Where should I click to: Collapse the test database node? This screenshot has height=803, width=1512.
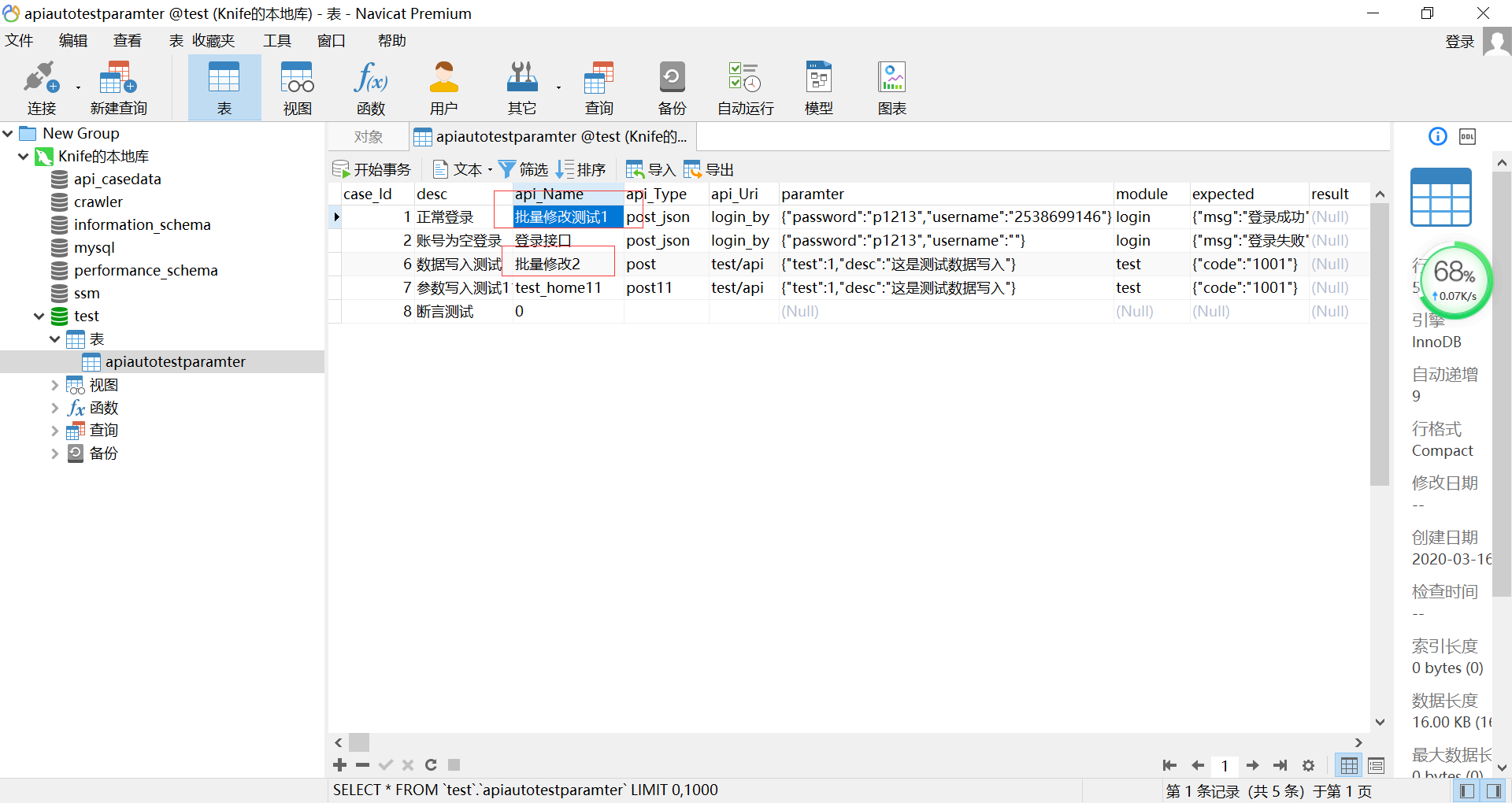(x=39, y=316)
